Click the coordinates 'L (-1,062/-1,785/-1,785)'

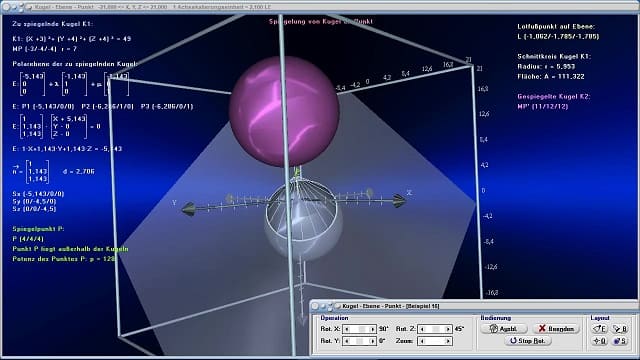558,36
